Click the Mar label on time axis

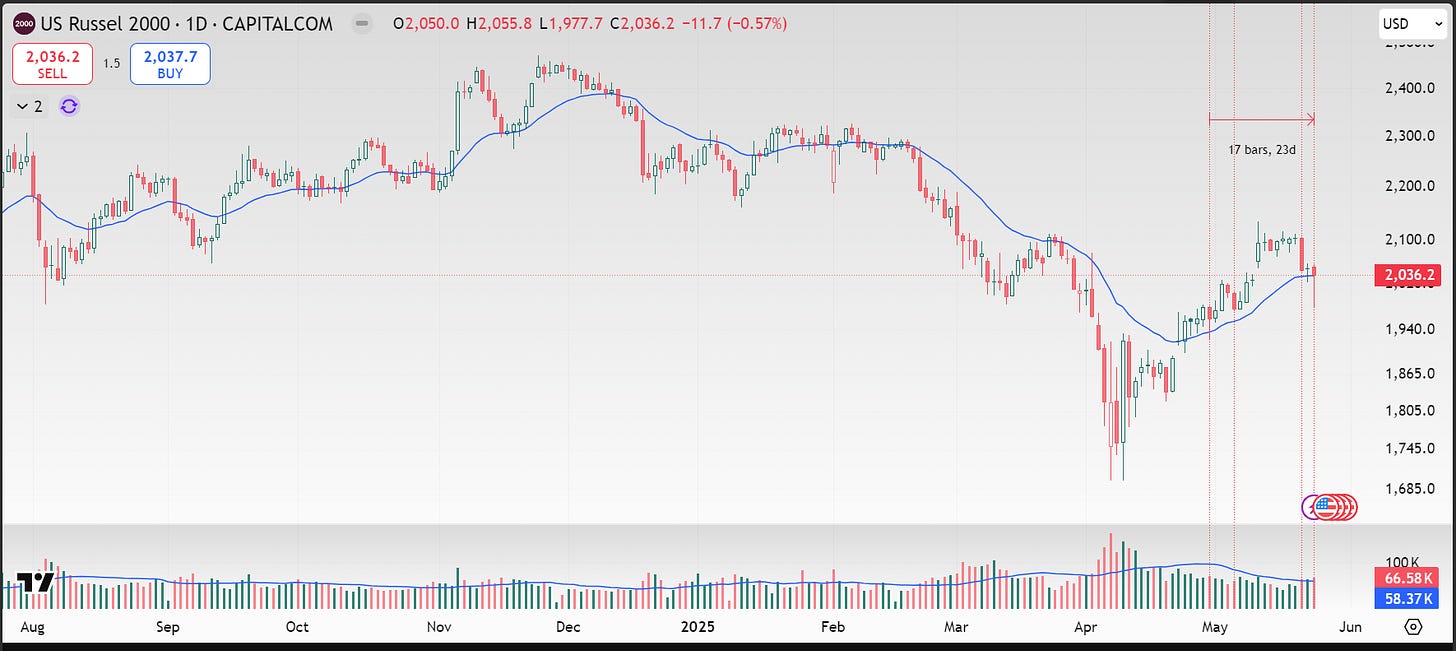click(957, 627)
